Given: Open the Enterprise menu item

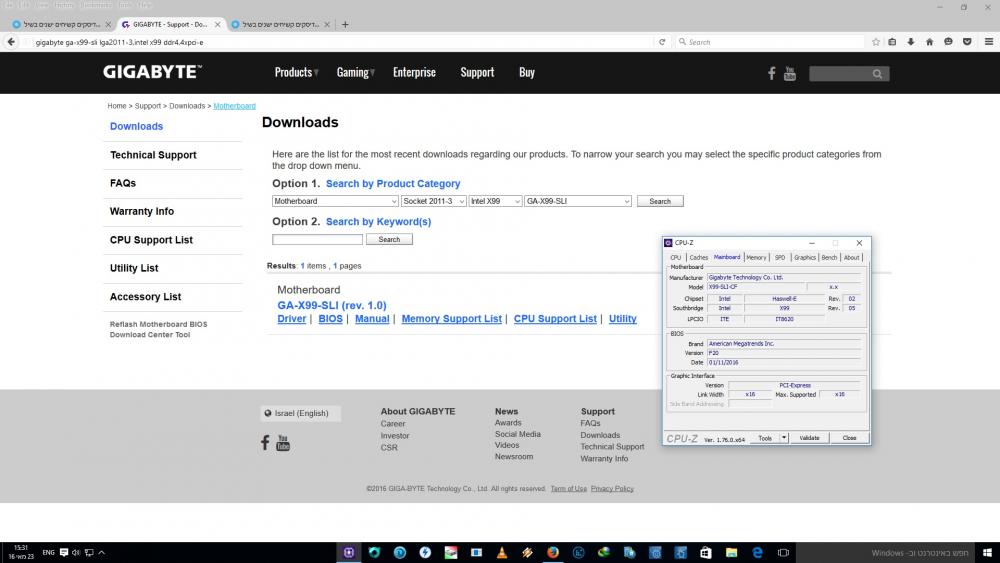Looking at the screenshot, I should click(414, 73).
